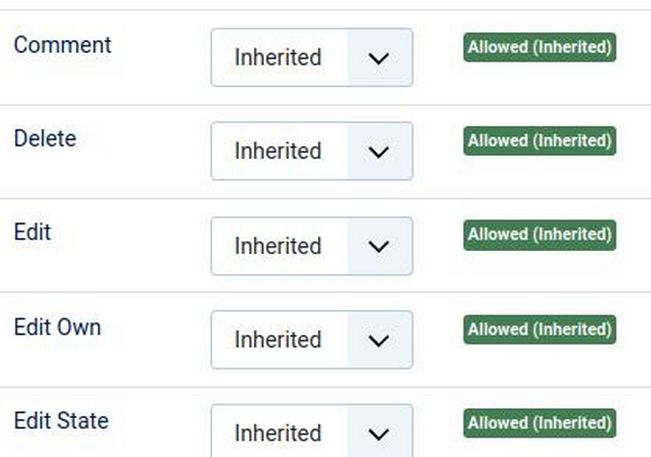
Task: Click the Delete action label
Action: [45, 139]
